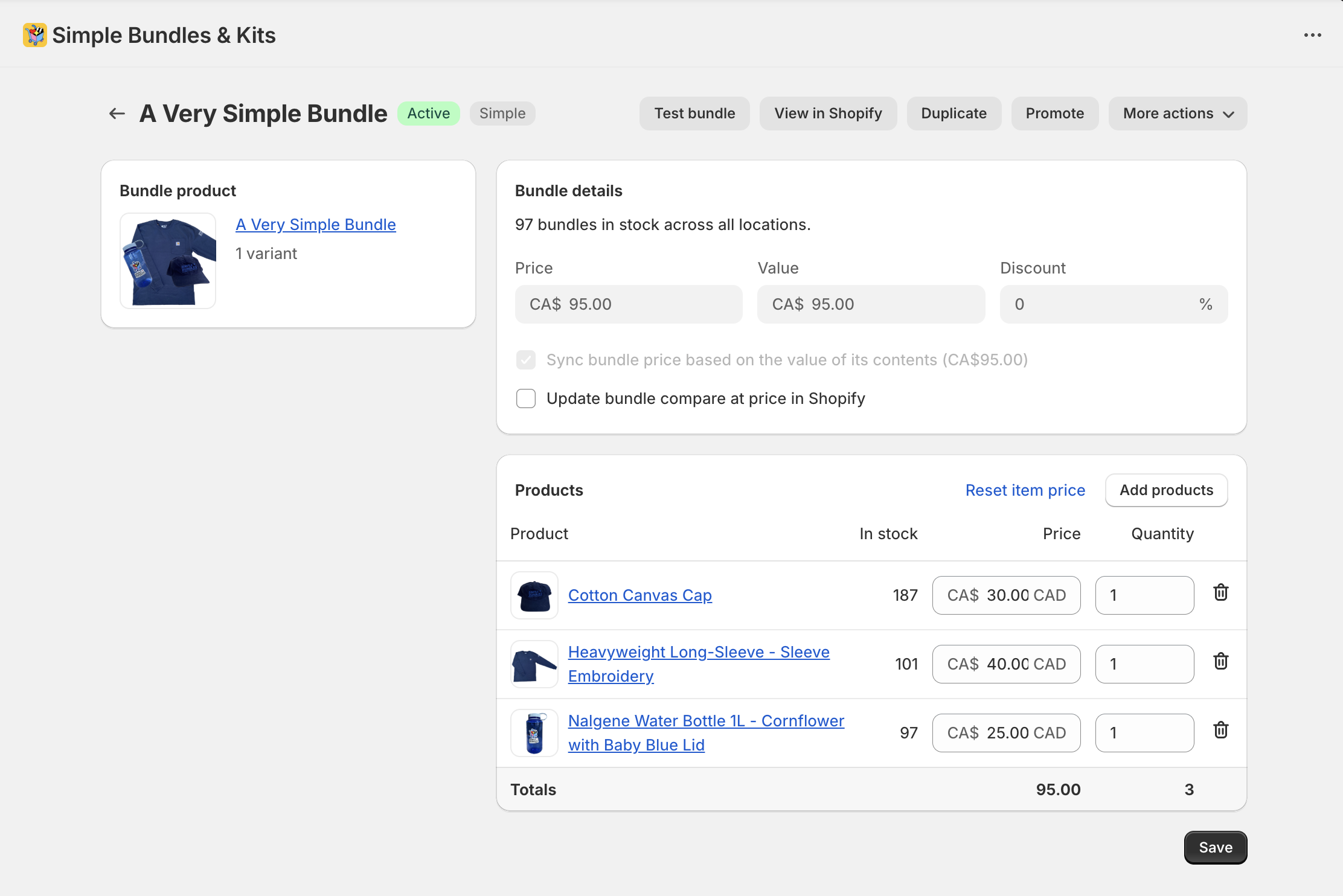Enable Update bundle compare at price

526,398
